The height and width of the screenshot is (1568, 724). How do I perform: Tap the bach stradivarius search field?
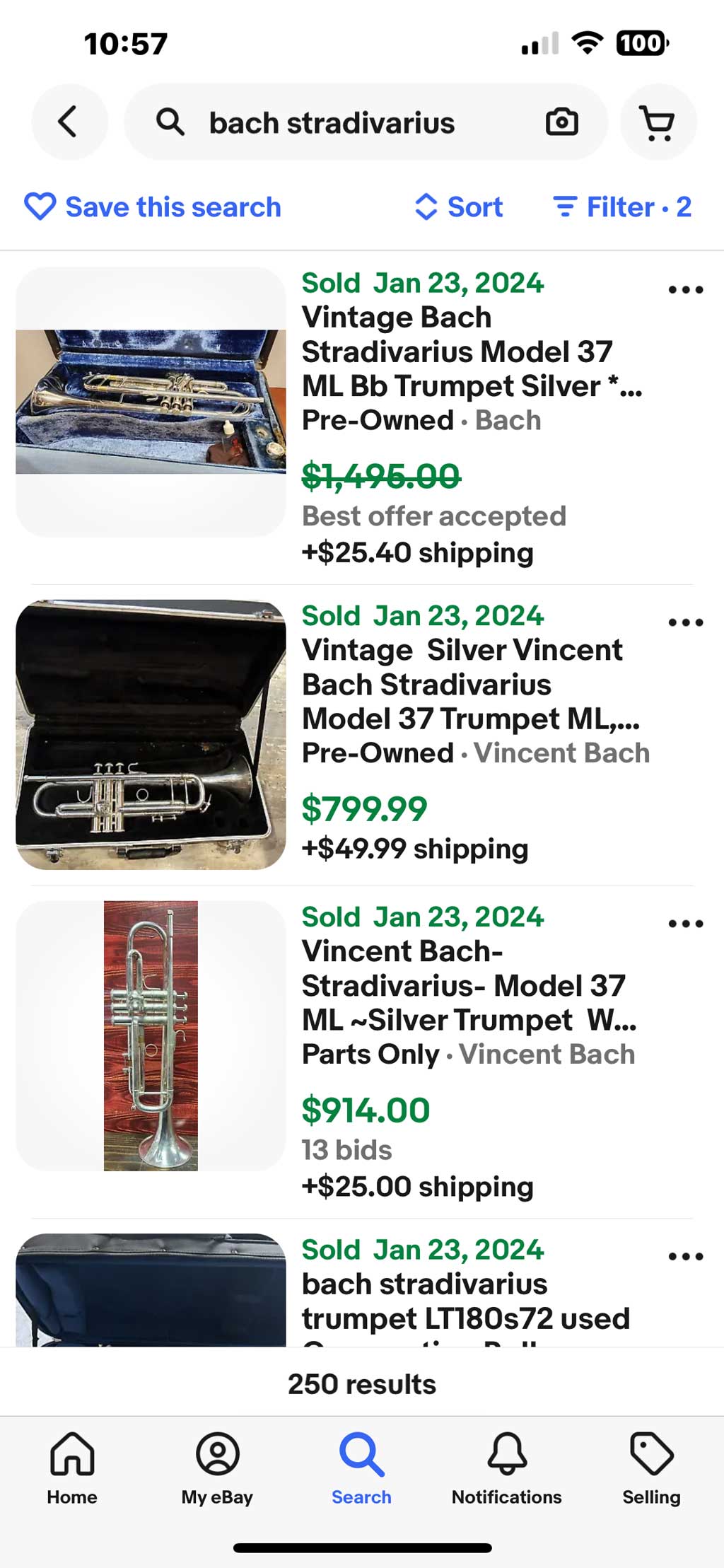pyautogui.click(x=354, y=122)
